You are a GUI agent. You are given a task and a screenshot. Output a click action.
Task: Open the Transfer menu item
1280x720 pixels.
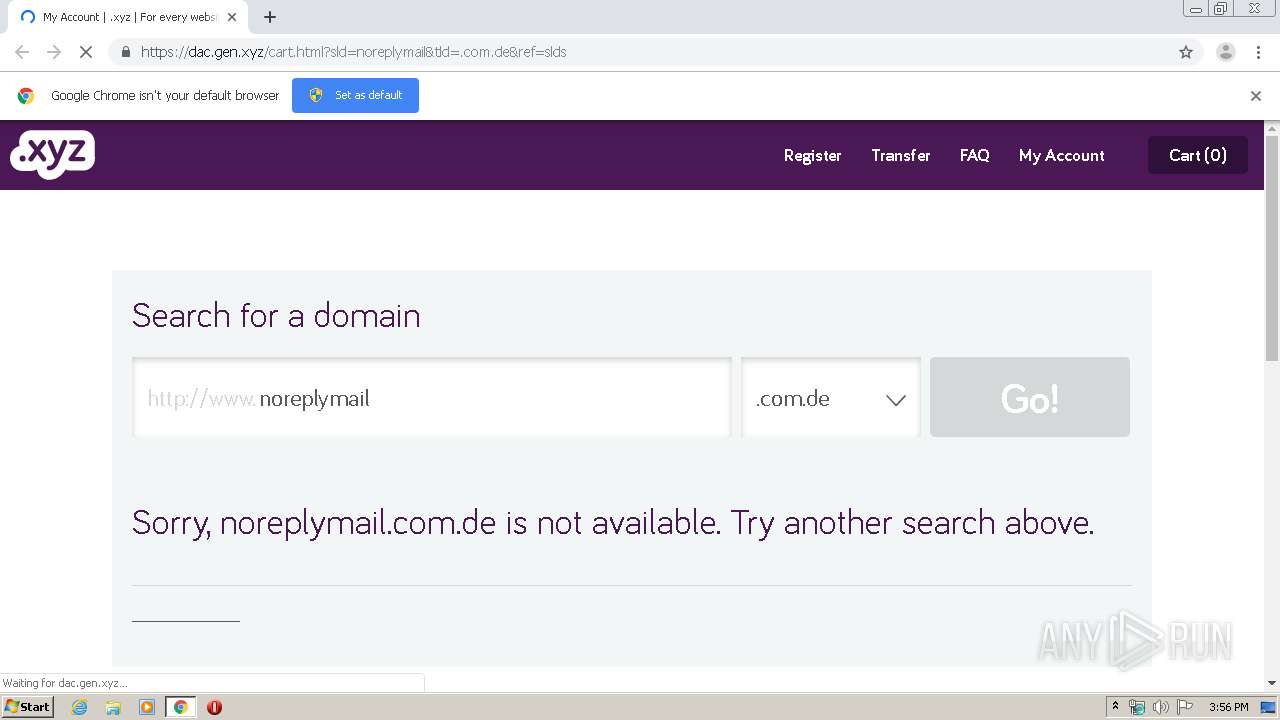click(x=900, y=155)
